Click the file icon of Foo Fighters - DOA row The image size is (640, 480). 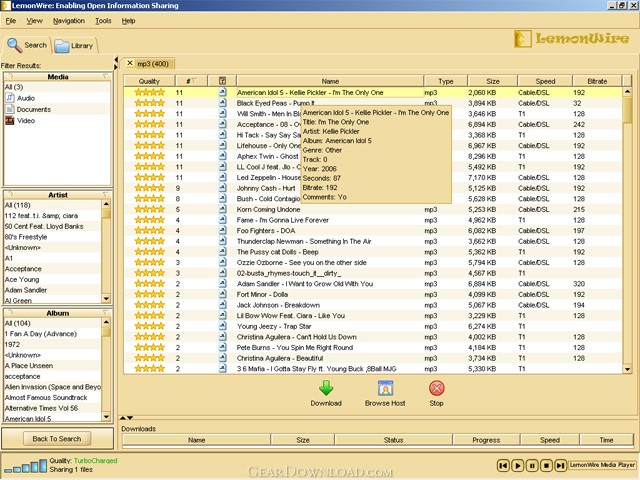[x=222, y=231]
